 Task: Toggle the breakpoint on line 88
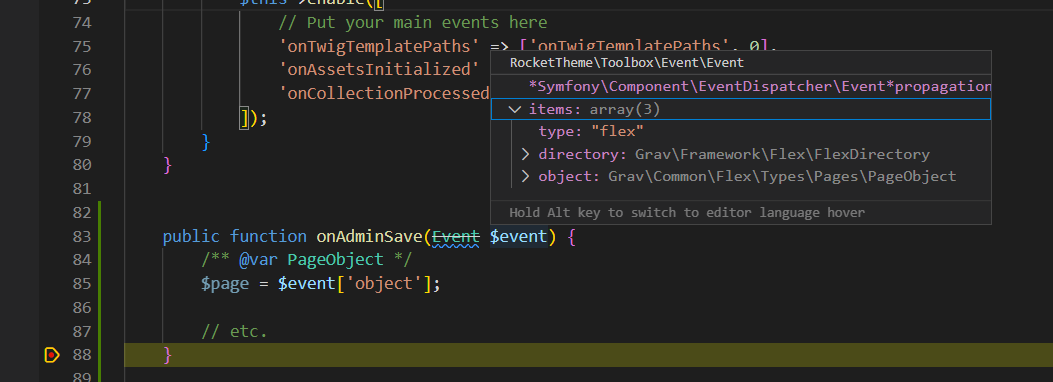[x=52, y=354]
